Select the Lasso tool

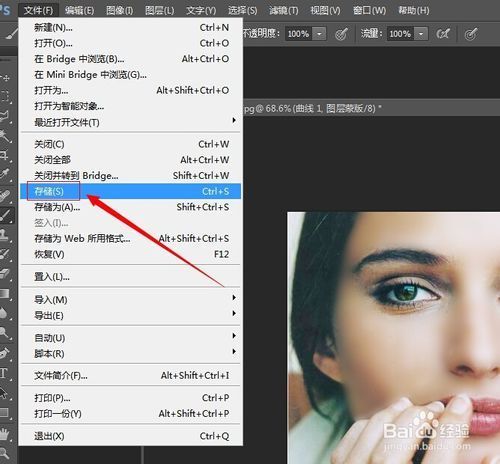coord(6,116)
